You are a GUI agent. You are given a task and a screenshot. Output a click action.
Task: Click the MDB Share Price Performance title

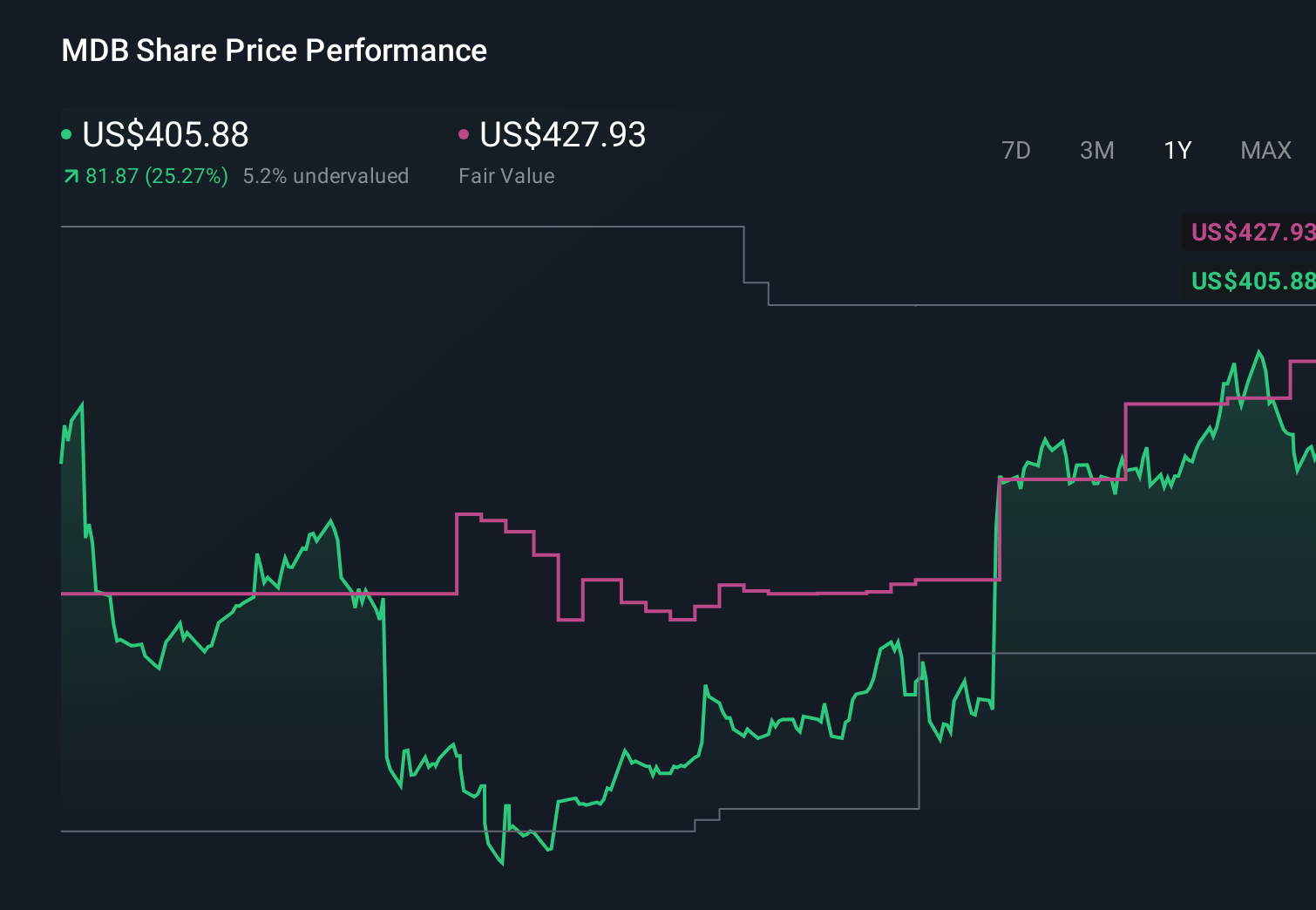[274, 50]
